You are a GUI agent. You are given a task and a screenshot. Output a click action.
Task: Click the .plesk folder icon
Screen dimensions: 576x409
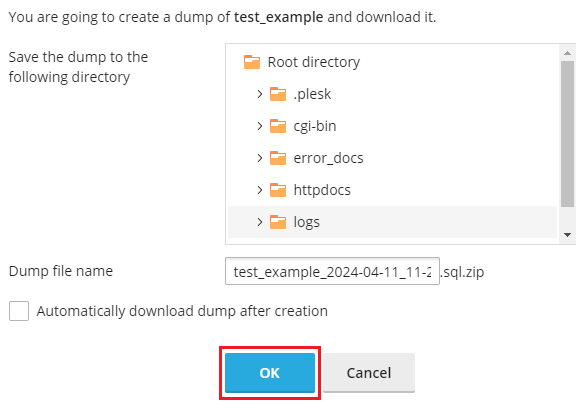(278, 94)
